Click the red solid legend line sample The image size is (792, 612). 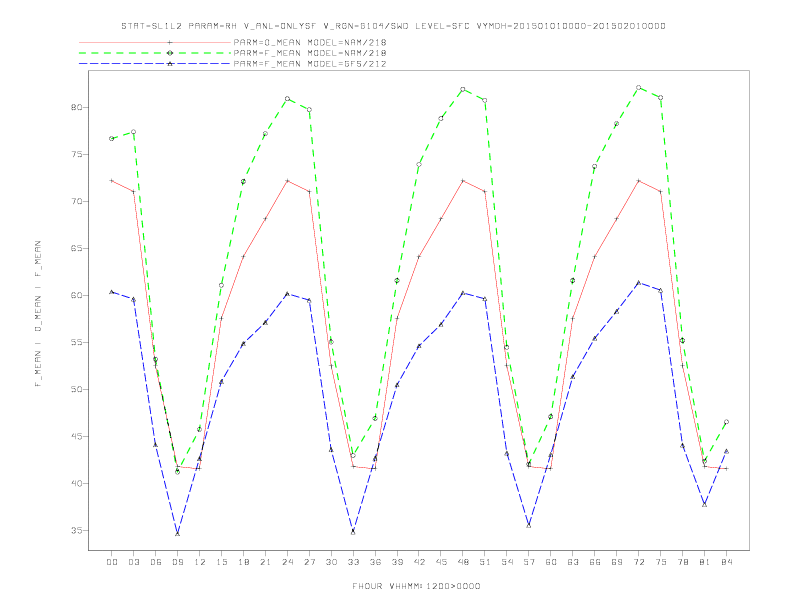[x=155, y=42]
